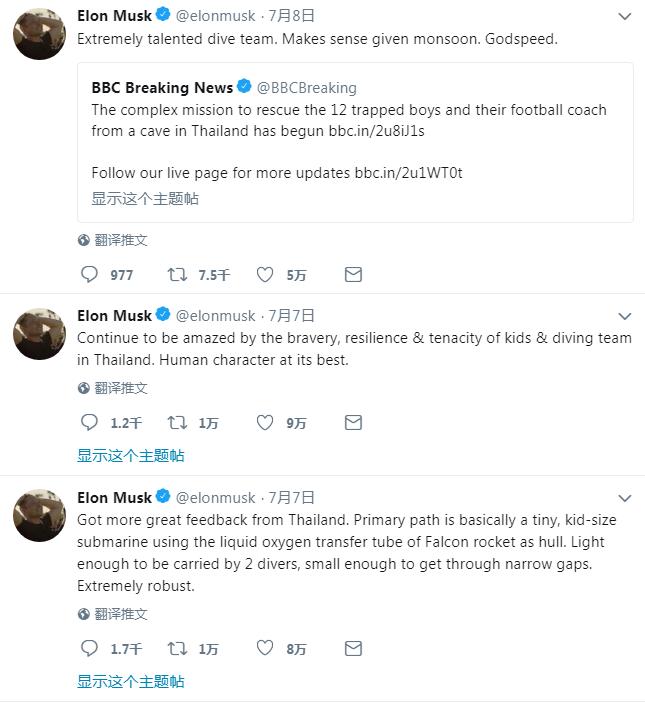Reply to the July 8 dive team tweet
The width and height of the screenshot is (645, 706).
point(89,274)
